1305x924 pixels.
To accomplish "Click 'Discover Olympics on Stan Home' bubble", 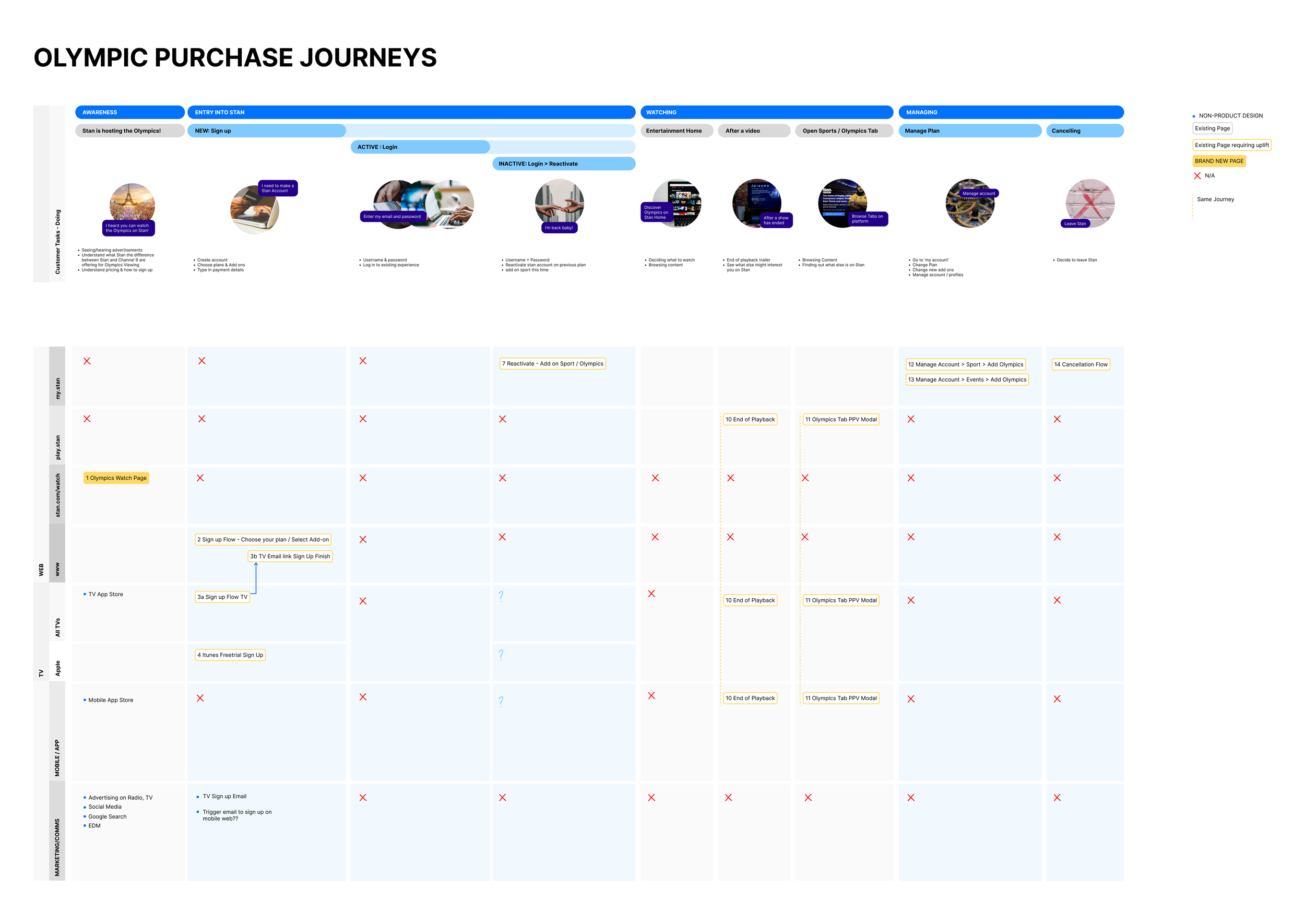I will click(x=656, y=212).
